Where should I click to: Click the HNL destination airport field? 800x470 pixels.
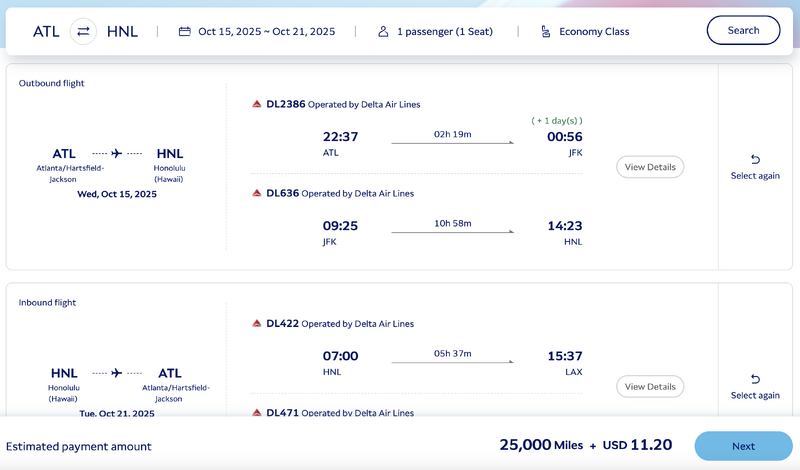(x=122, y=31)
